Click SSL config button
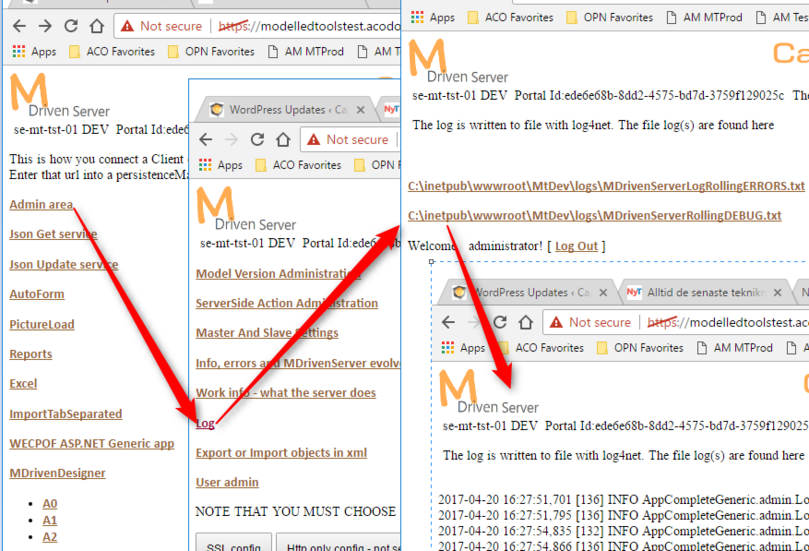This screenshot has height=551, width=809. coord(234,543)
